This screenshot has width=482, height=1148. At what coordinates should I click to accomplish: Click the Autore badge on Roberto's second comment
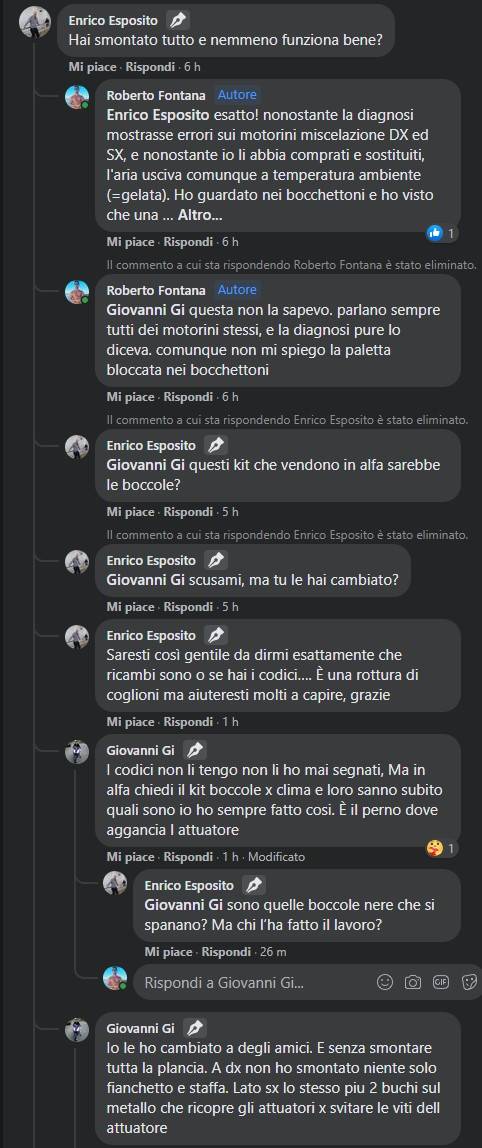[x=237, y=290]
